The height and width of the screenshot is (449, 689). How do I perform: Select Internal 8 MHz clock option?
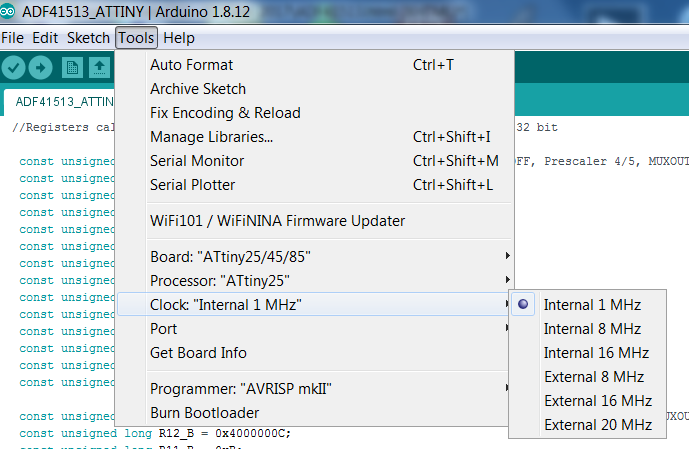587,329
